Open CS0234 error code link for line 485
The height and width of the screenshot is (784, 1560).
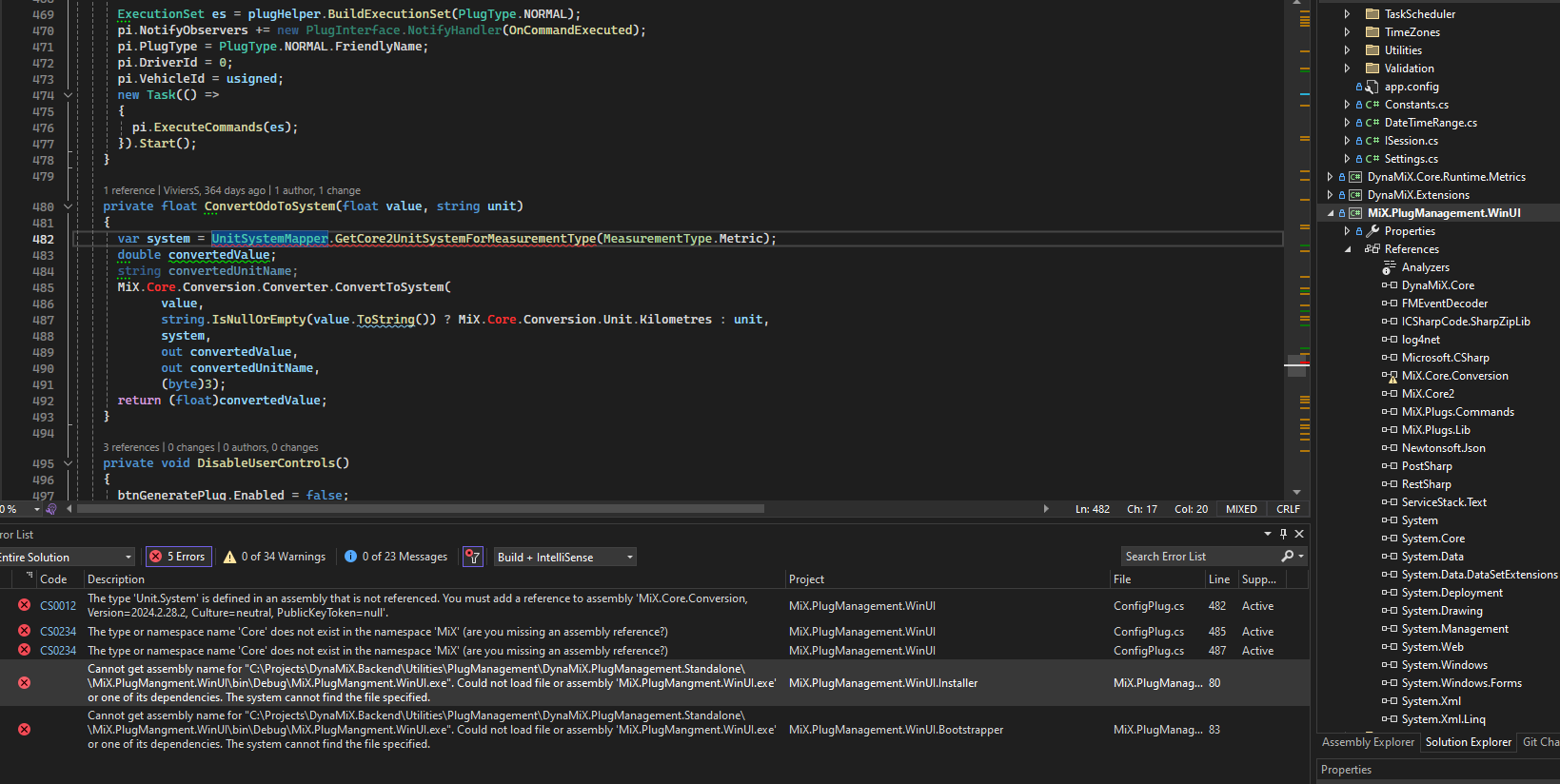pos(58,632)
